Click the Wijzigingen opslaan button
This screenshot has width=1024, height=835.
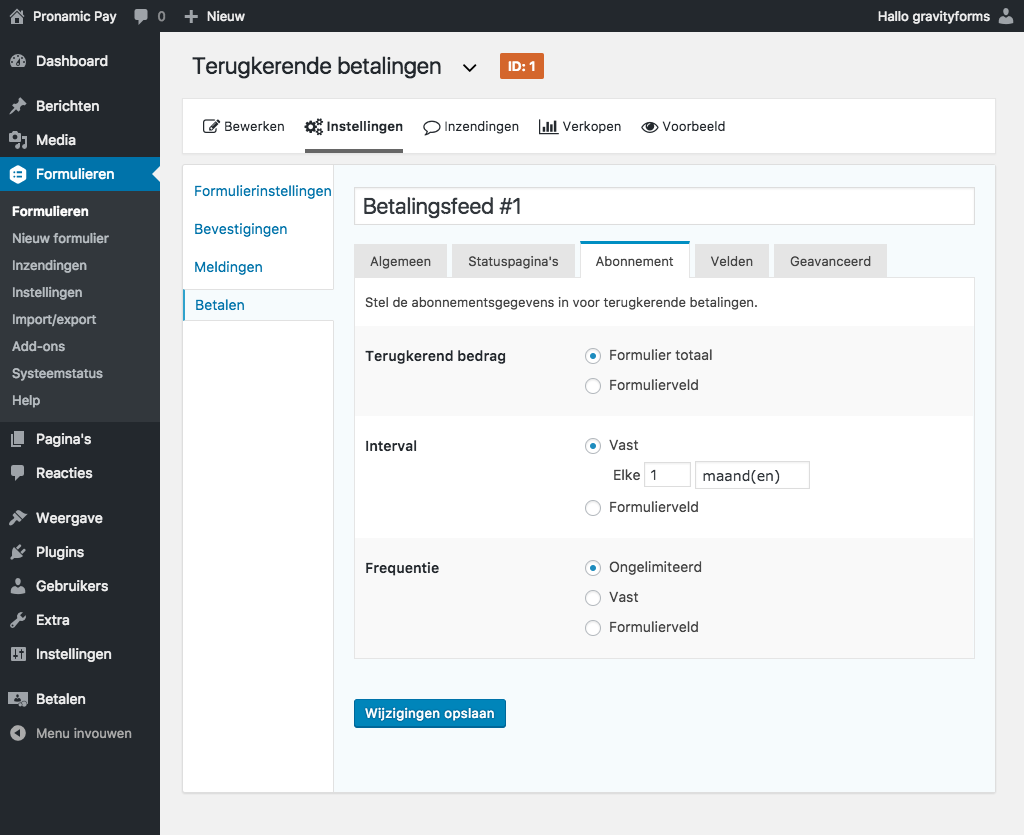(430, 714)
